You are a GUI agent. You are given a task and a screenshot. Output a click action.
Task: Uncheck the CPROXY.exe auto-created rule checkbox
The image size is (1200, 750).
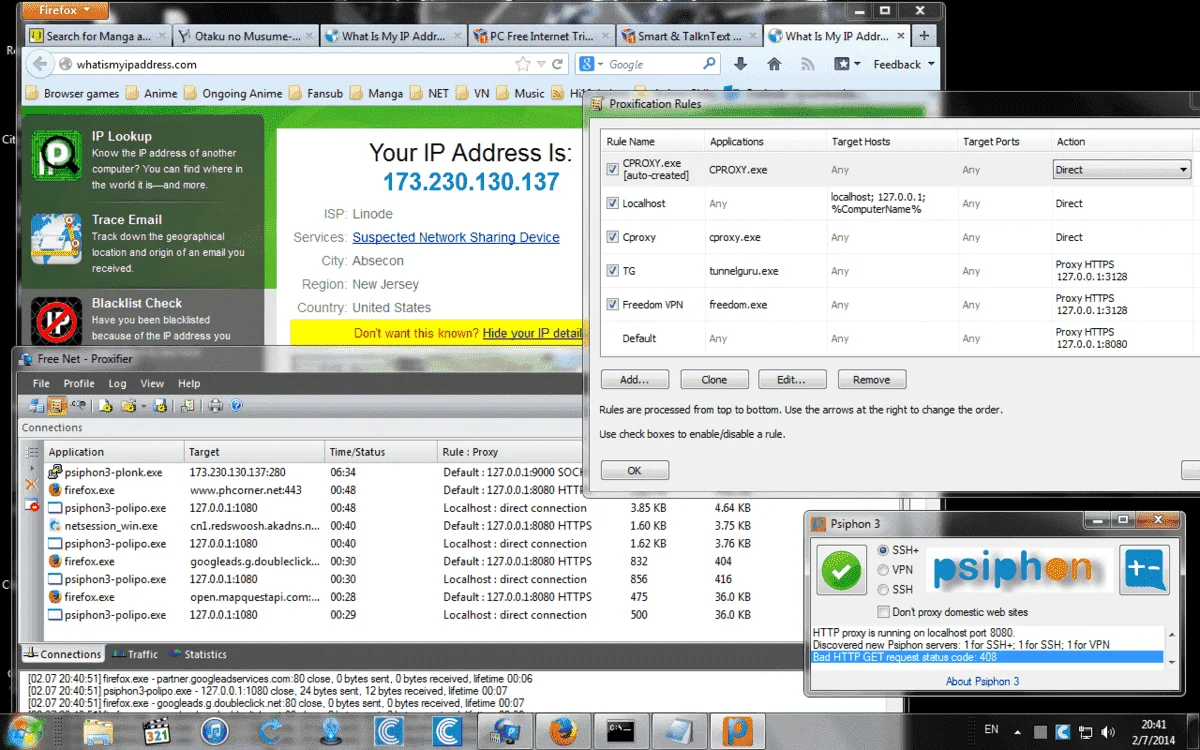click(x=613, y=169)
